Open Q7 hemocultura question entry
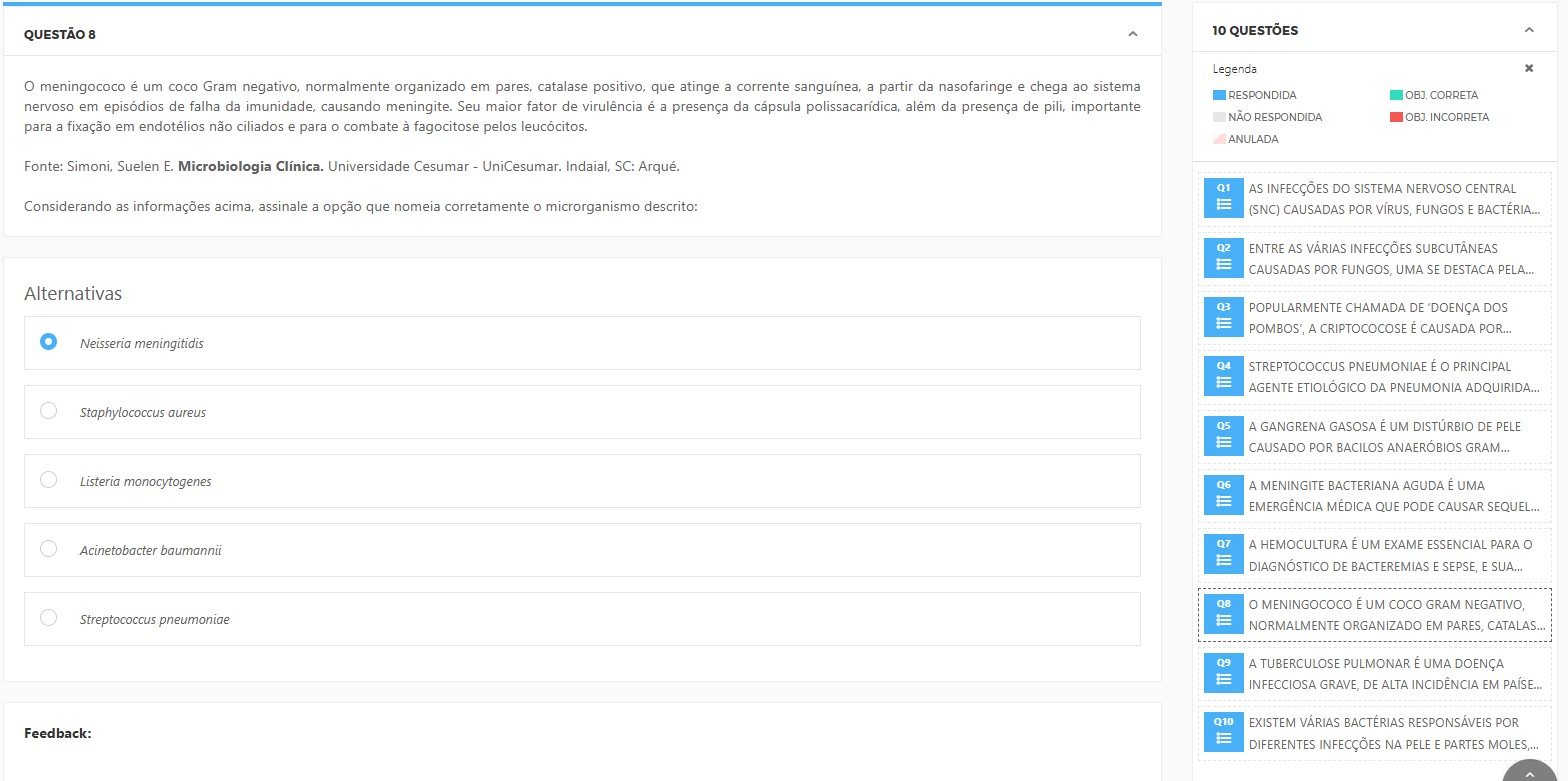Image resolution: width=1568 pixels, height=781 pixels. click(1390, 555)
